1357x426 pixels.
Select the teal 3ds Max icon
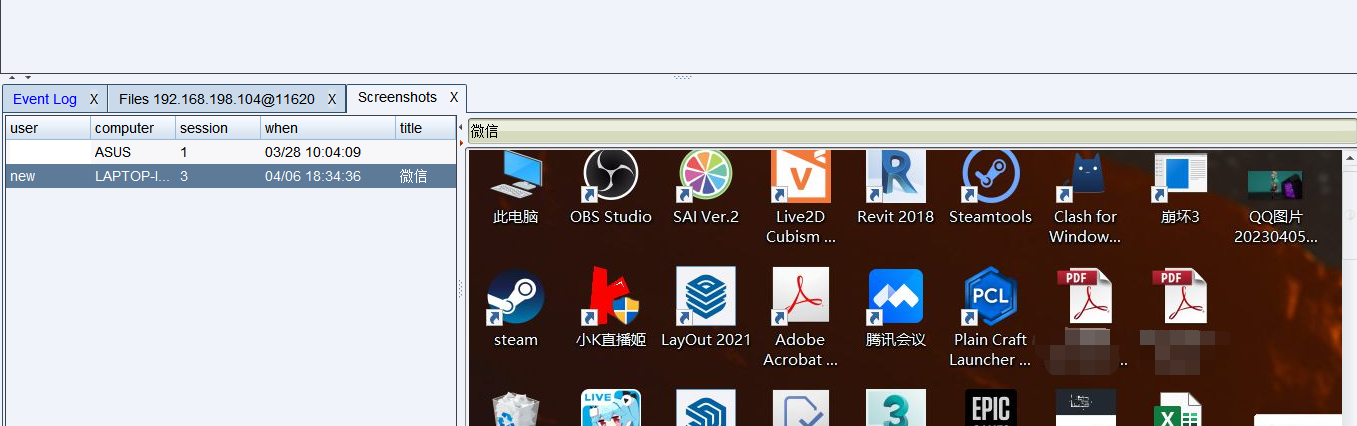(x=895, y=408)
